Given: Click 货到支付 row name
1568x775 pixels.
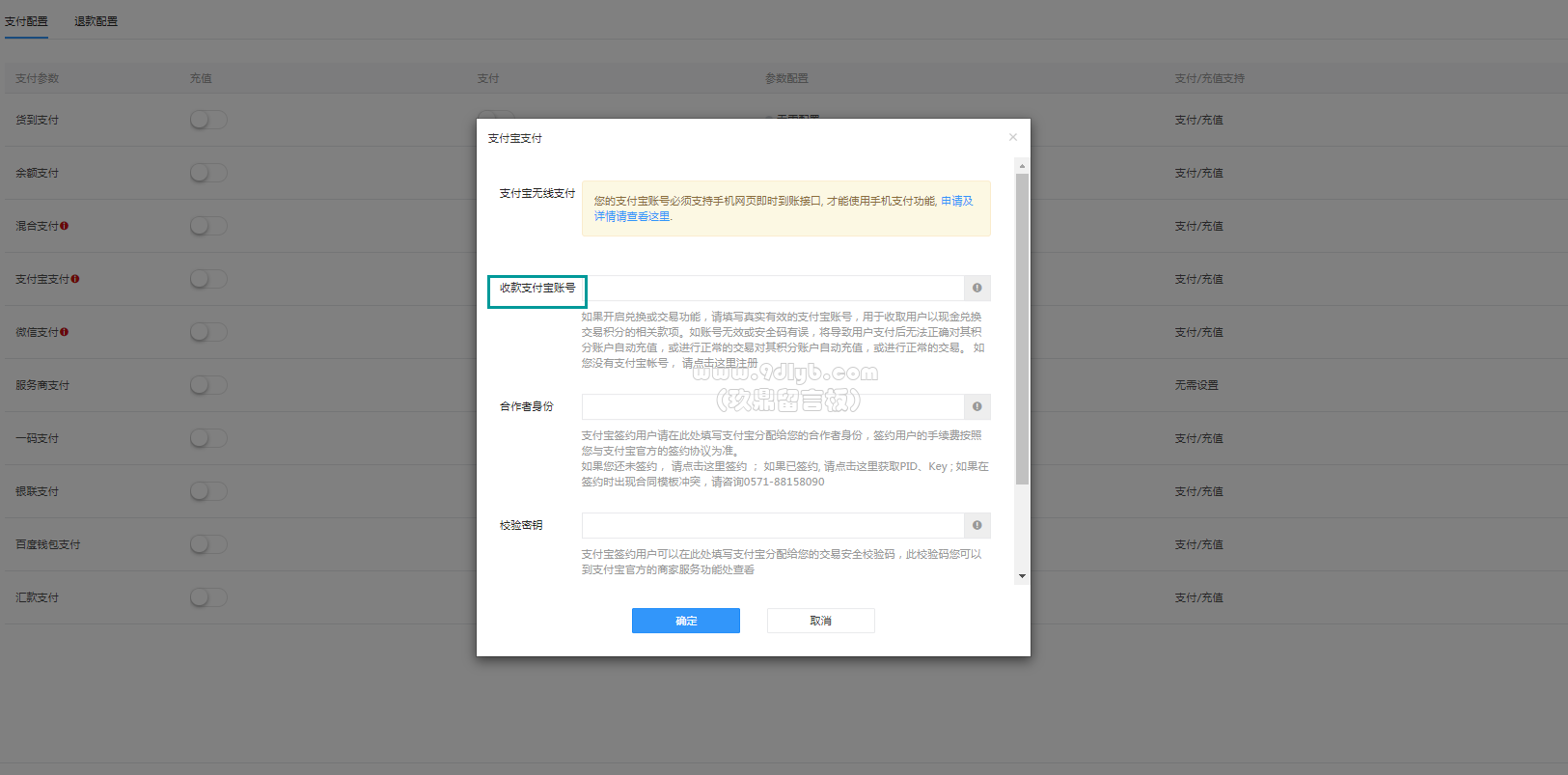Looking at the screenshot, I should (x=38, y=120).
